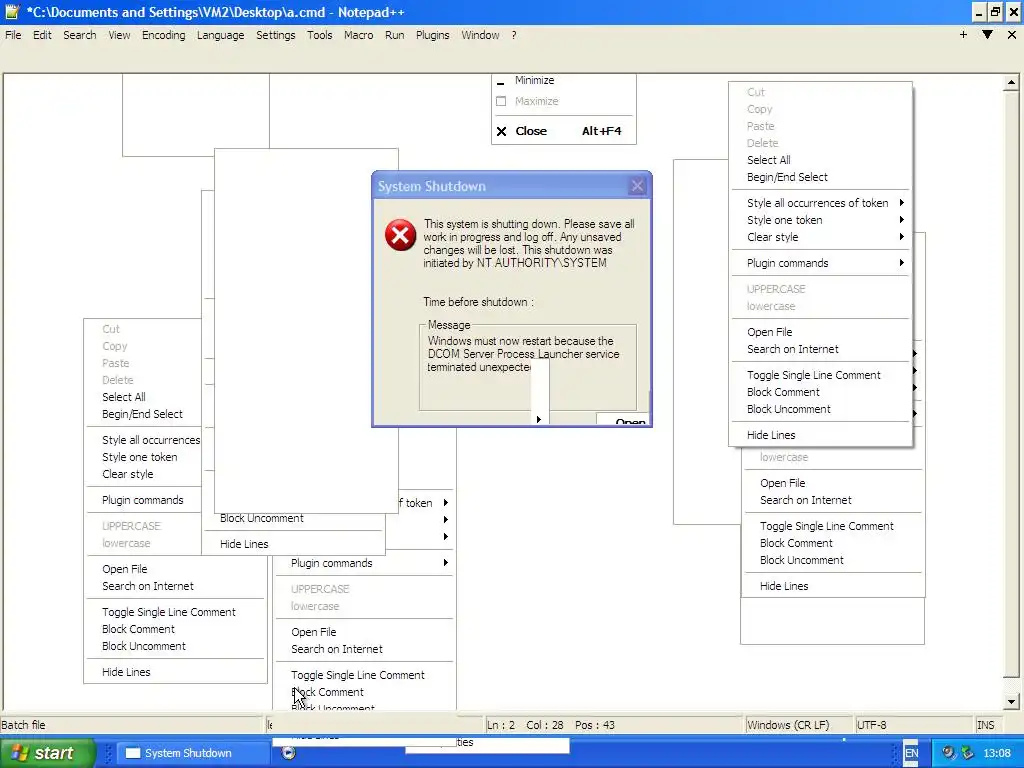Open the Settings menu in menu bar
This screenshot has height=768, width=1024.
pyautogui.click(x=276, y=35)
